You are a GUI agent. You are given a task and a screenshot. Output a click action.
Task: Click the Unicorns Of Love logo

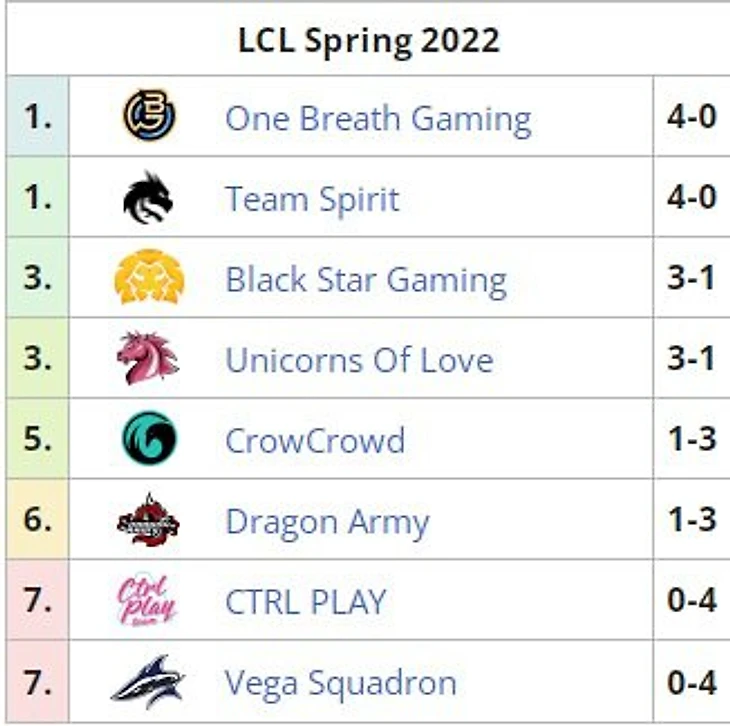point(148,359)
